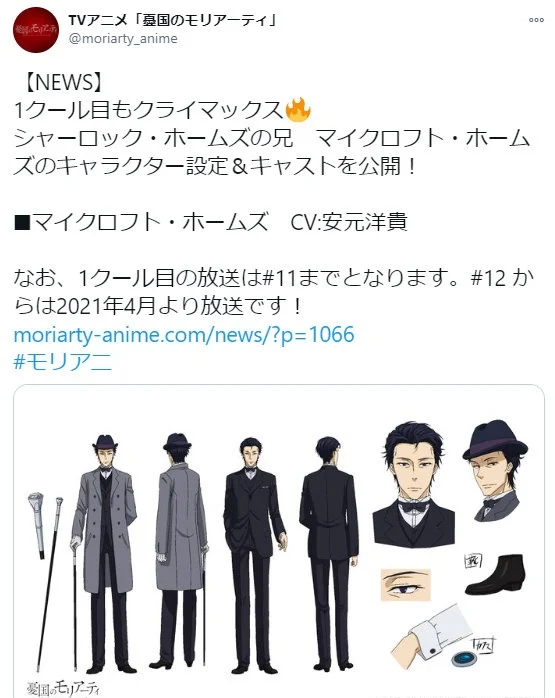Image resolution: width=555 pixels, height=698 pixels.
Task: Click the fire emoji in the tweet
Action: click(x=298, y=110)
